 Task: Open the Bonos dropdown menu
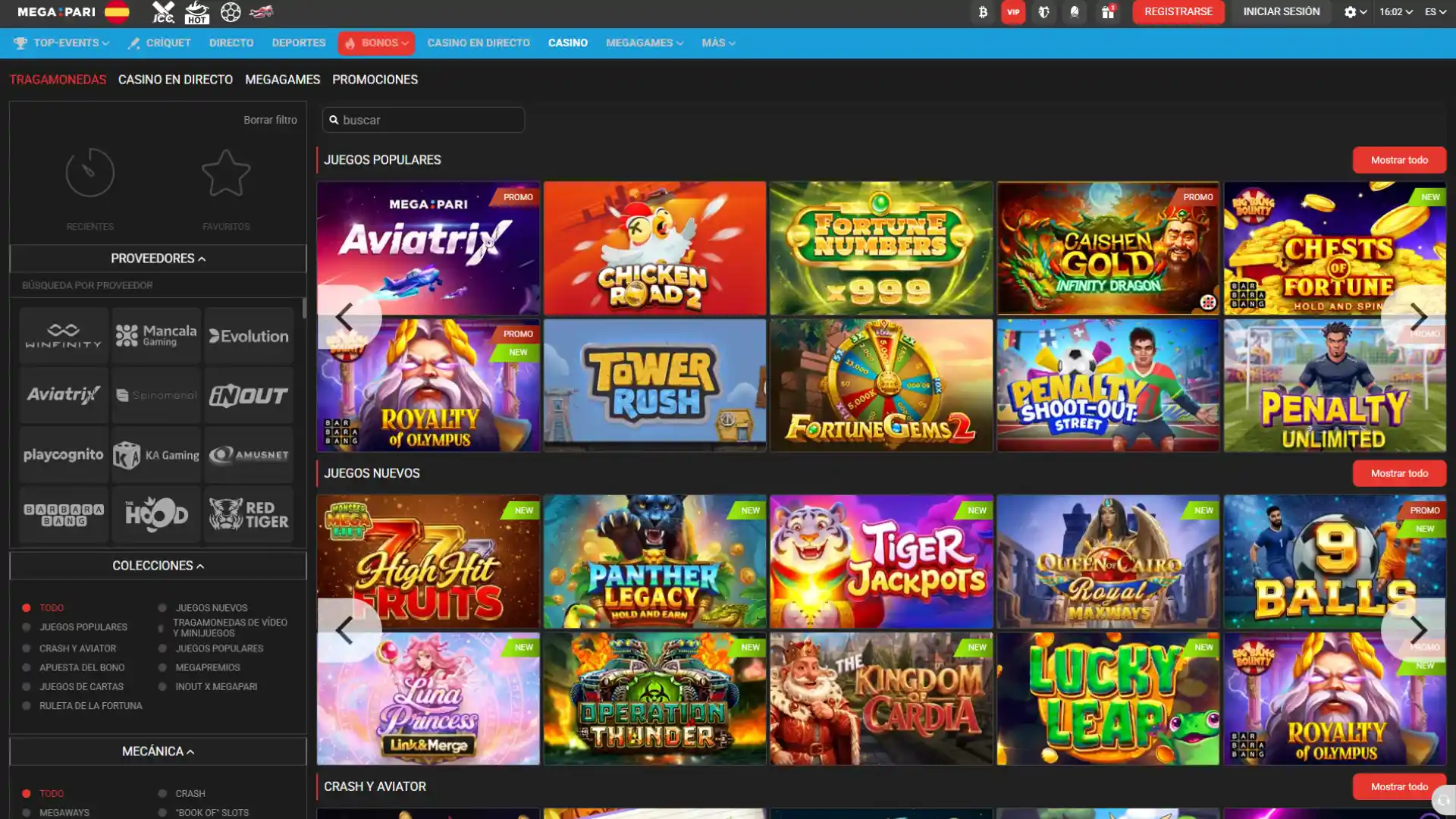coord(376,43)
